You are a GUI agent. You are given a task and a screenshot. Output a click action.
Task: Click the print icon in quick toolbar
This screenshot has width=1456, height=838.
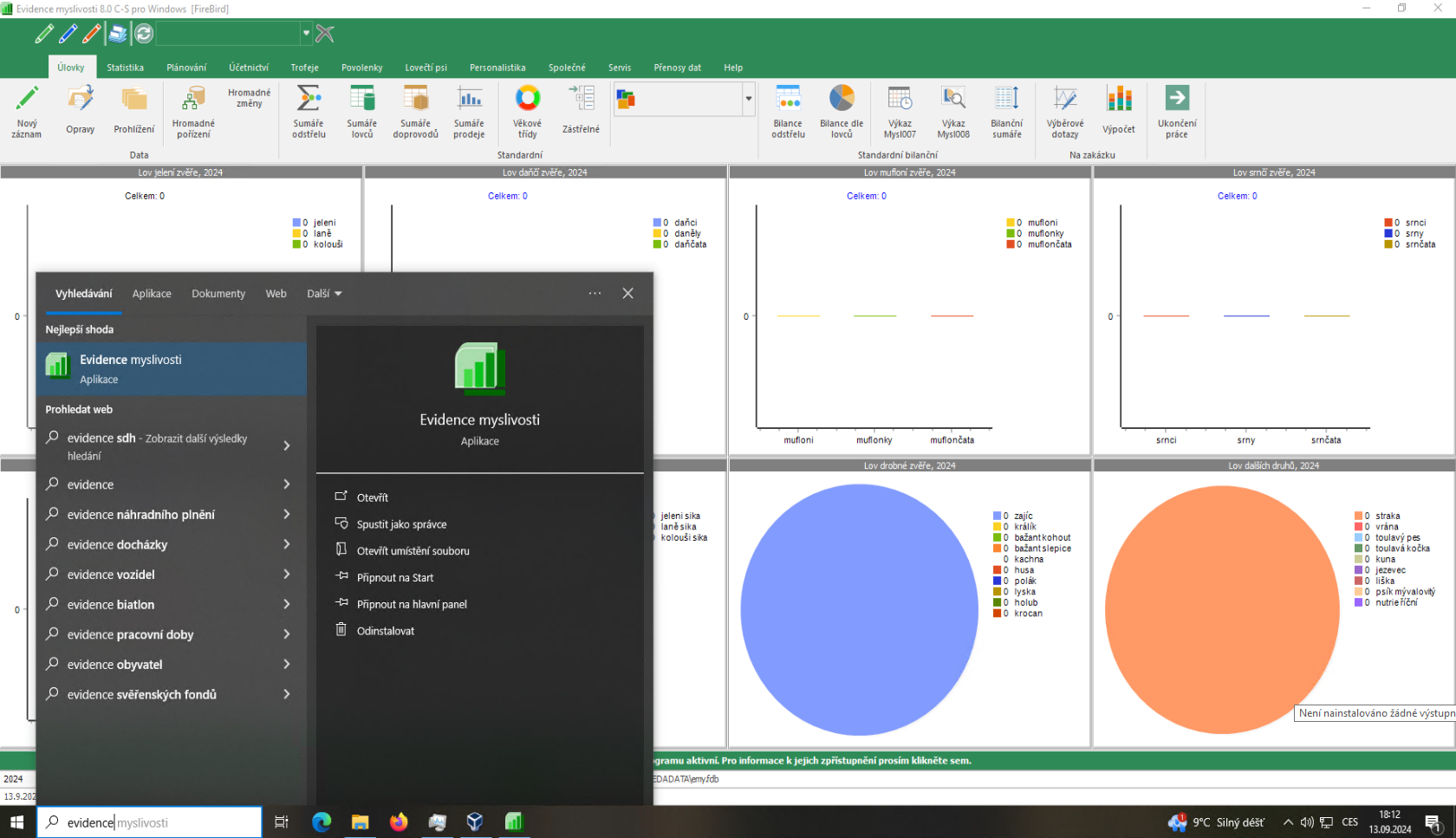coord(118,34)
